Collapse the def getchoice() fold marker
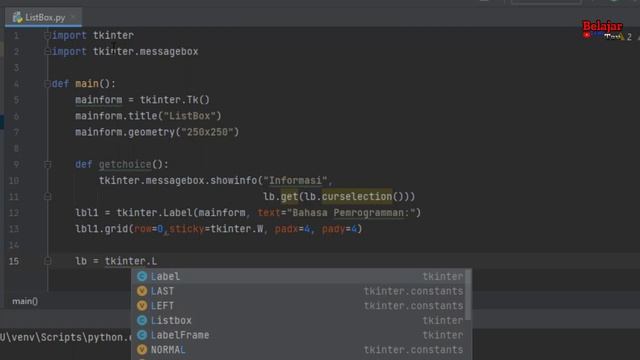The width and height of the screenshot is (640, 360). [47, 164]
